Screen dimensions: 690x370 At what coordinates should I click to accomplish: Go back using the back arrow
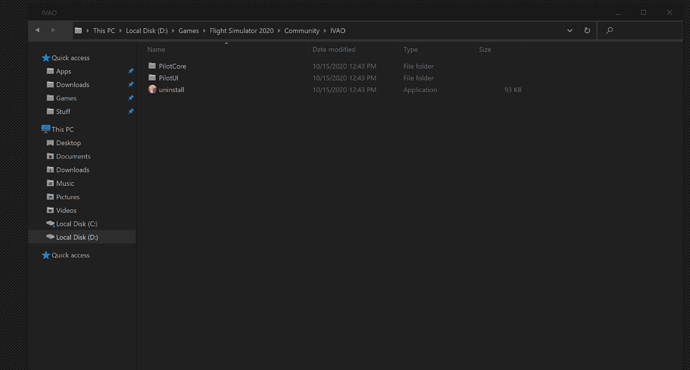click(37, 30)
